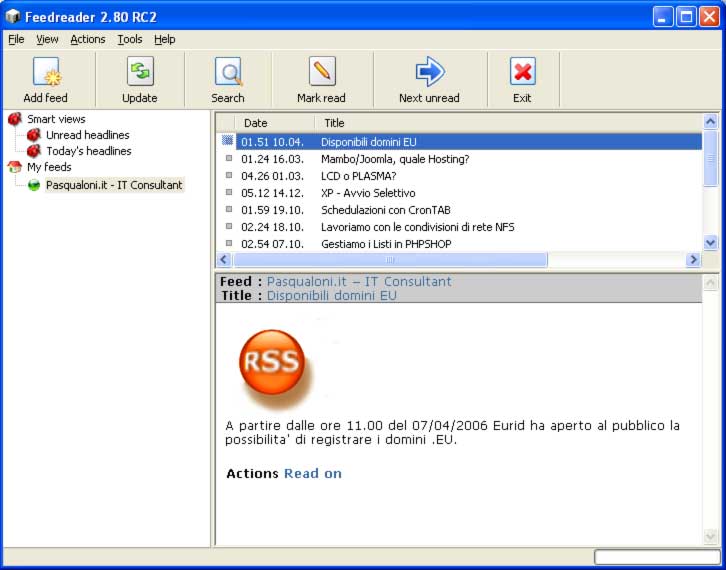Click status marker for Mambo/Joomla row

click(229, 158)
